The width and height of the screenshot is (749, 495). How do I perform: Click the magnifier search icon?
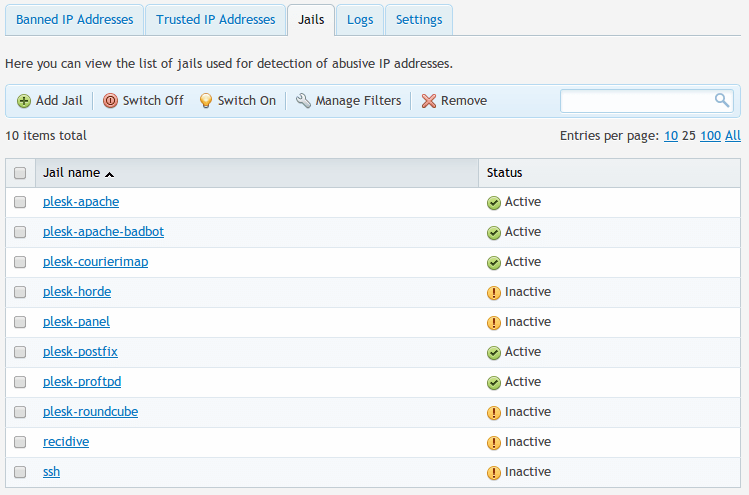[722, 100]
